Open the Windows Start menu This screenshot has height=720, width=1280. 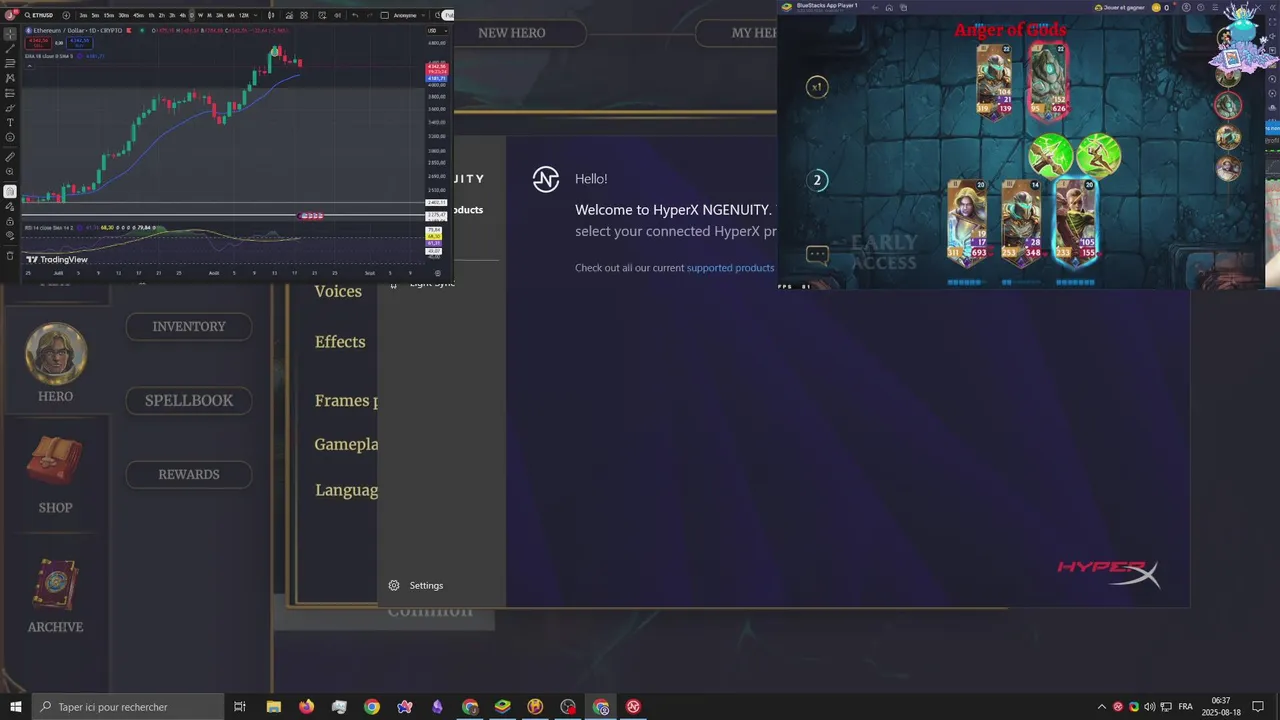15,707
